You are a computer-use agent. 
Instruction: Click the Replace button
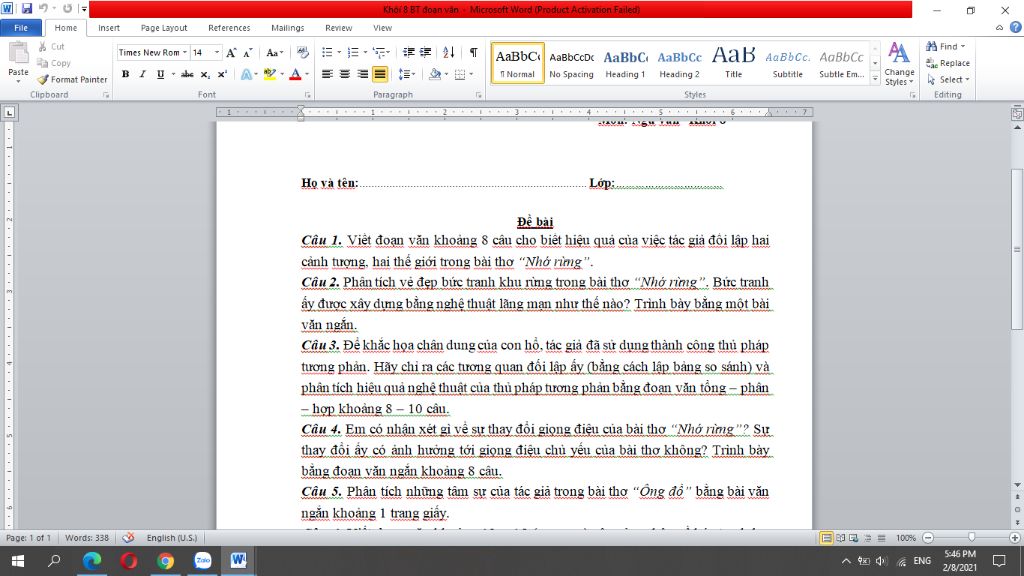948,63
